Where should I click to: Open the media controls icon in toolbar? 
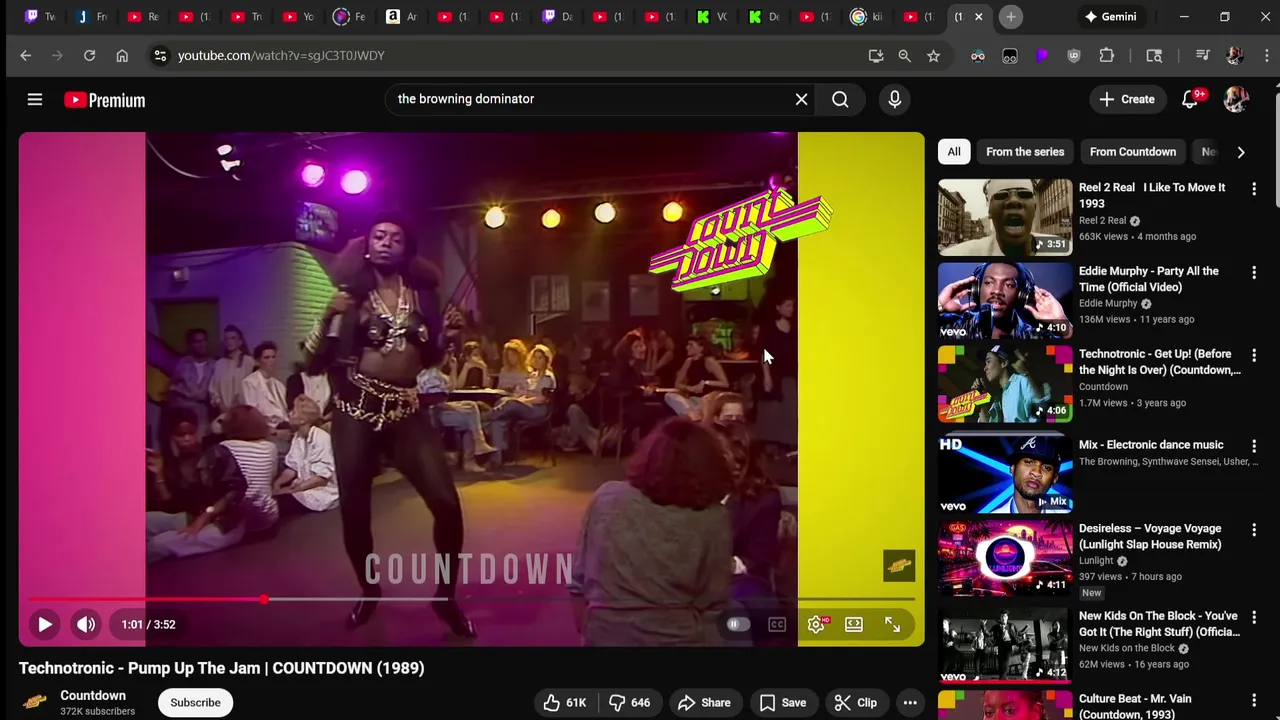(1203, 56)
